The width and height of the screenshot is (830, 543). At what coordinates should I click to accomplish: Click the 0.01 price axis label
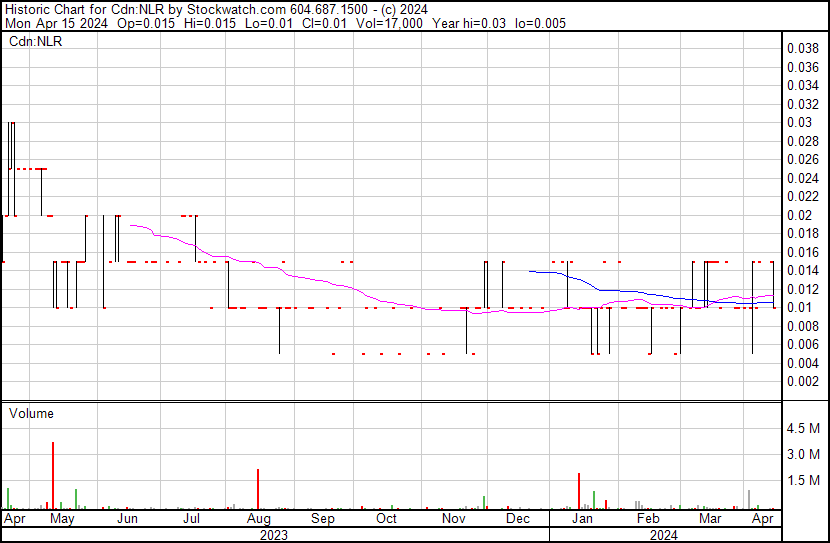[801, 308]
